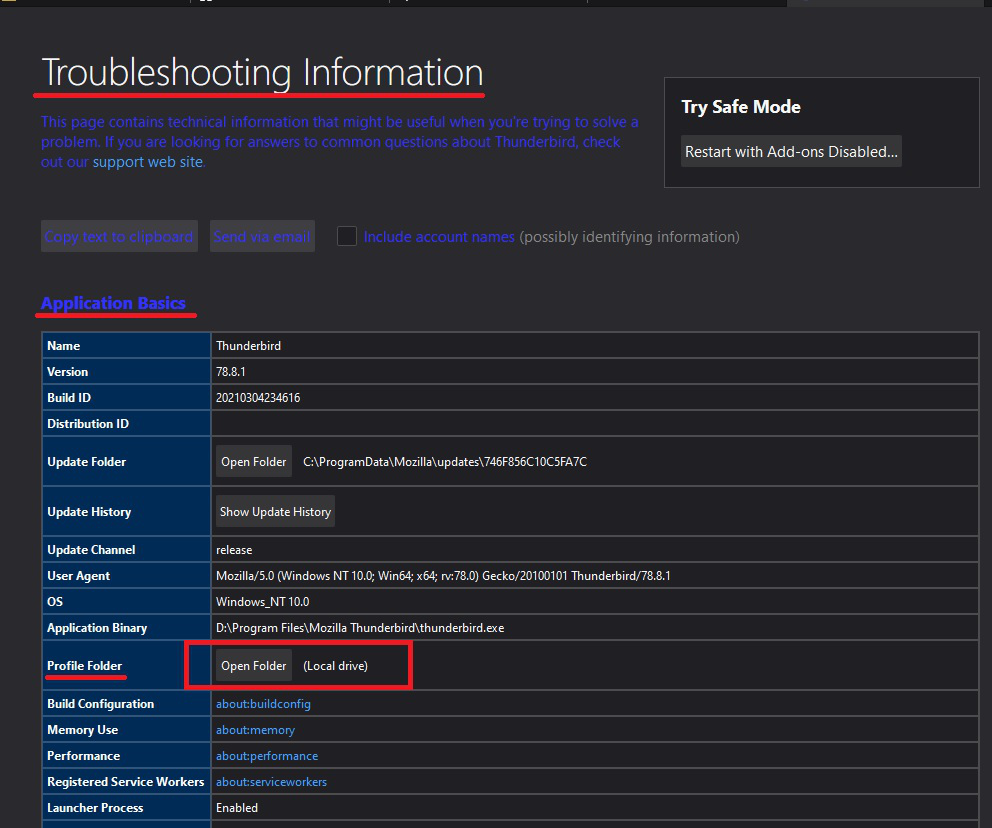The image size is (992, 828).
Task: Open Folder for the Update Folder row
Action: point(254,462)
